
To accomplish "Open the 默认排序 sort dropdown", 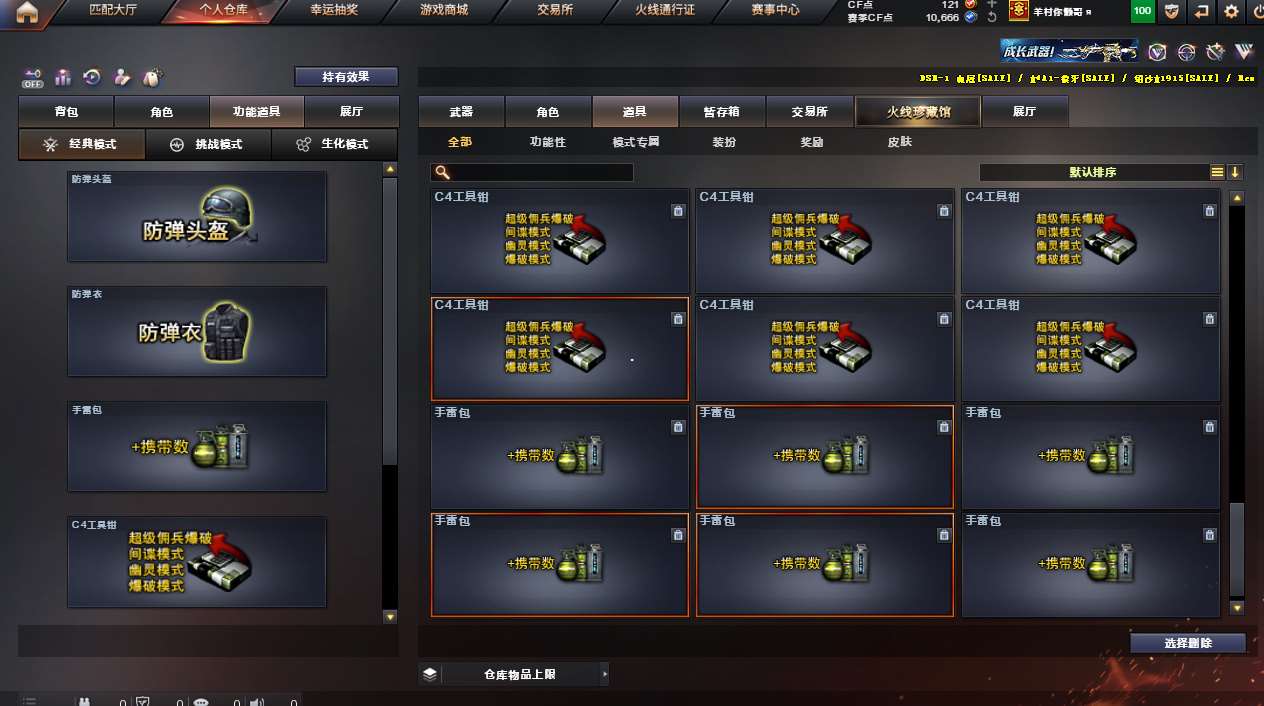I will (x=1093, y=172).
